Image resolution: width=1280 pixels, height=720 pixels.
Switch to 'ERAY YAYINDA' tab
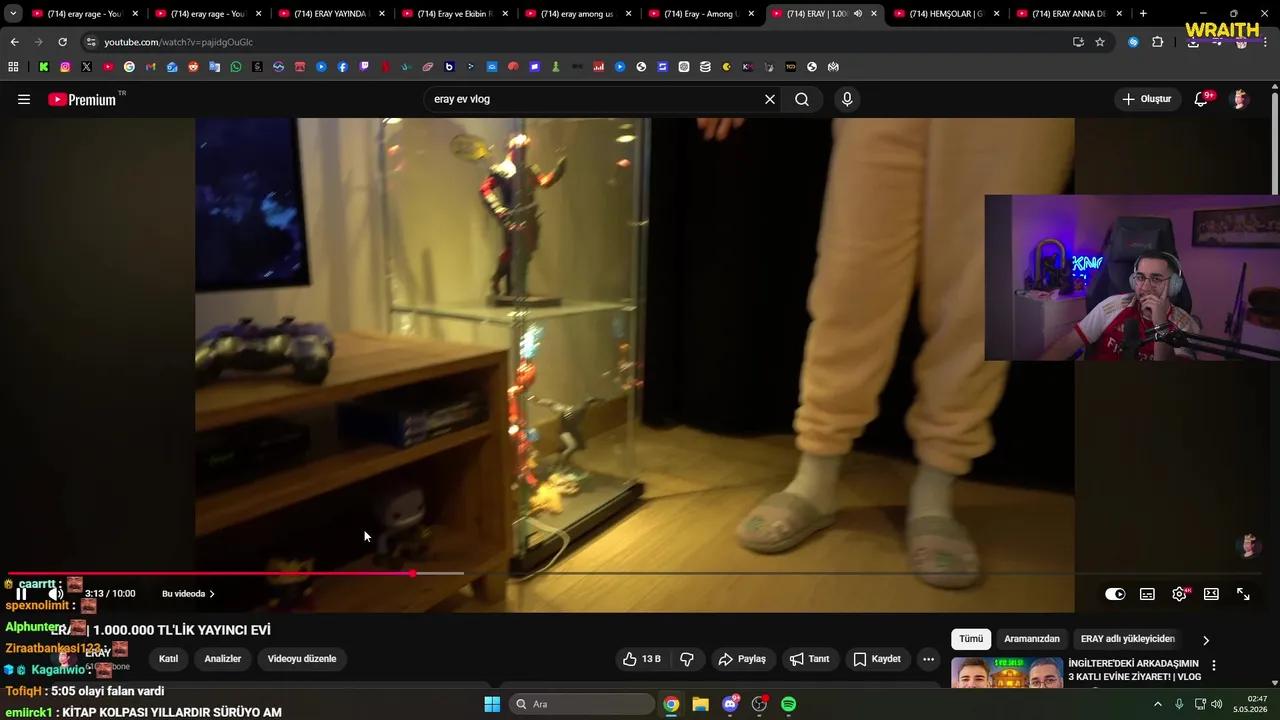tap(331, 14)
